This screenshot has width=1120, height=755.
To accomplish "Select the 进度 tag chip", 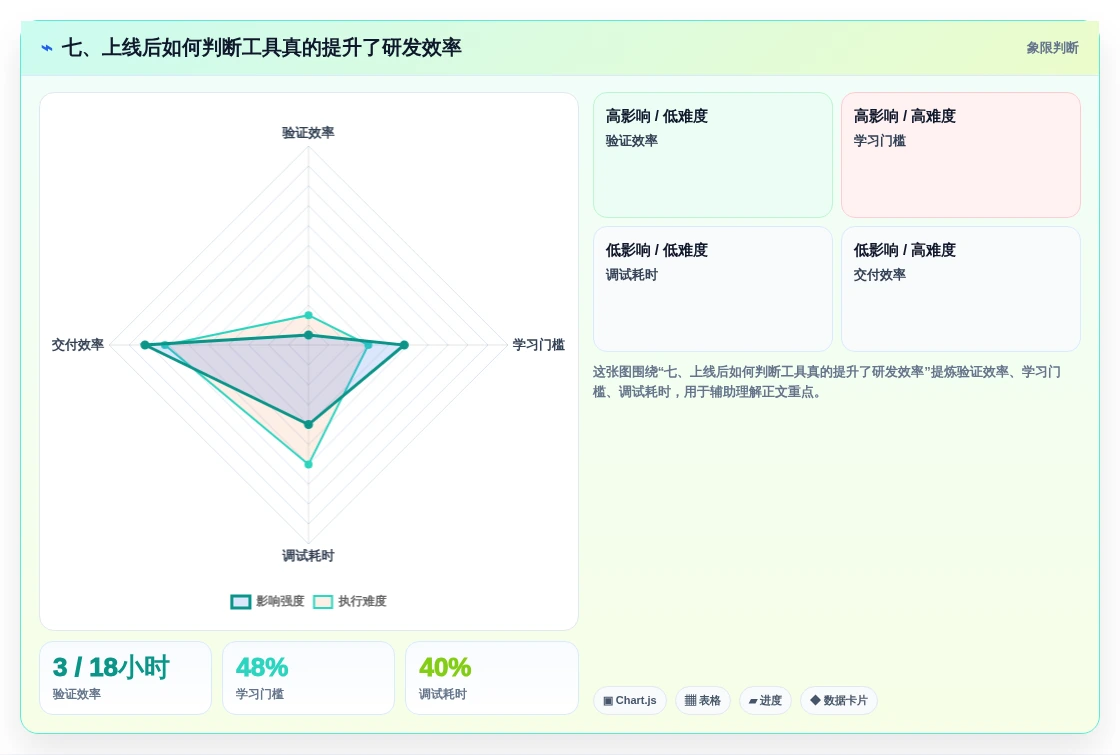I will tap(765, 700).
